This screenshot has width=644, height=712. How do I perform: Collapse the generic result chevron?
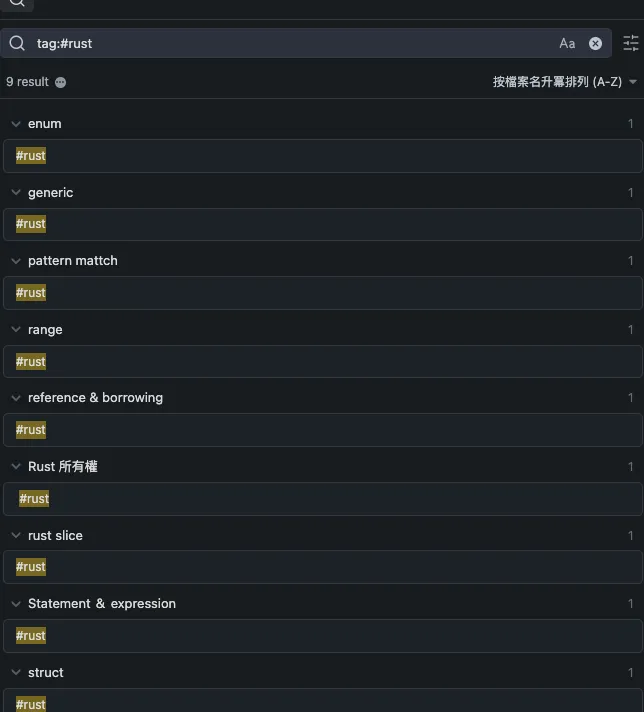coord(15,192)
